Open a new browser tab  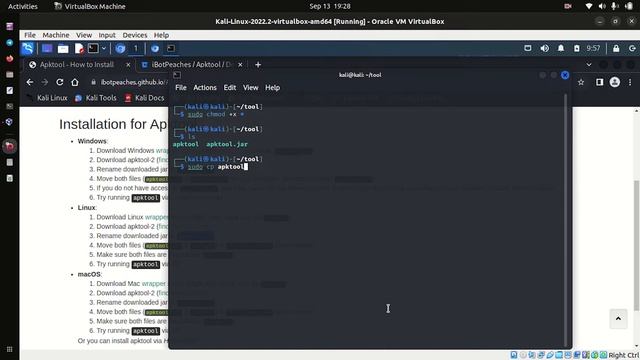(258, 64)
